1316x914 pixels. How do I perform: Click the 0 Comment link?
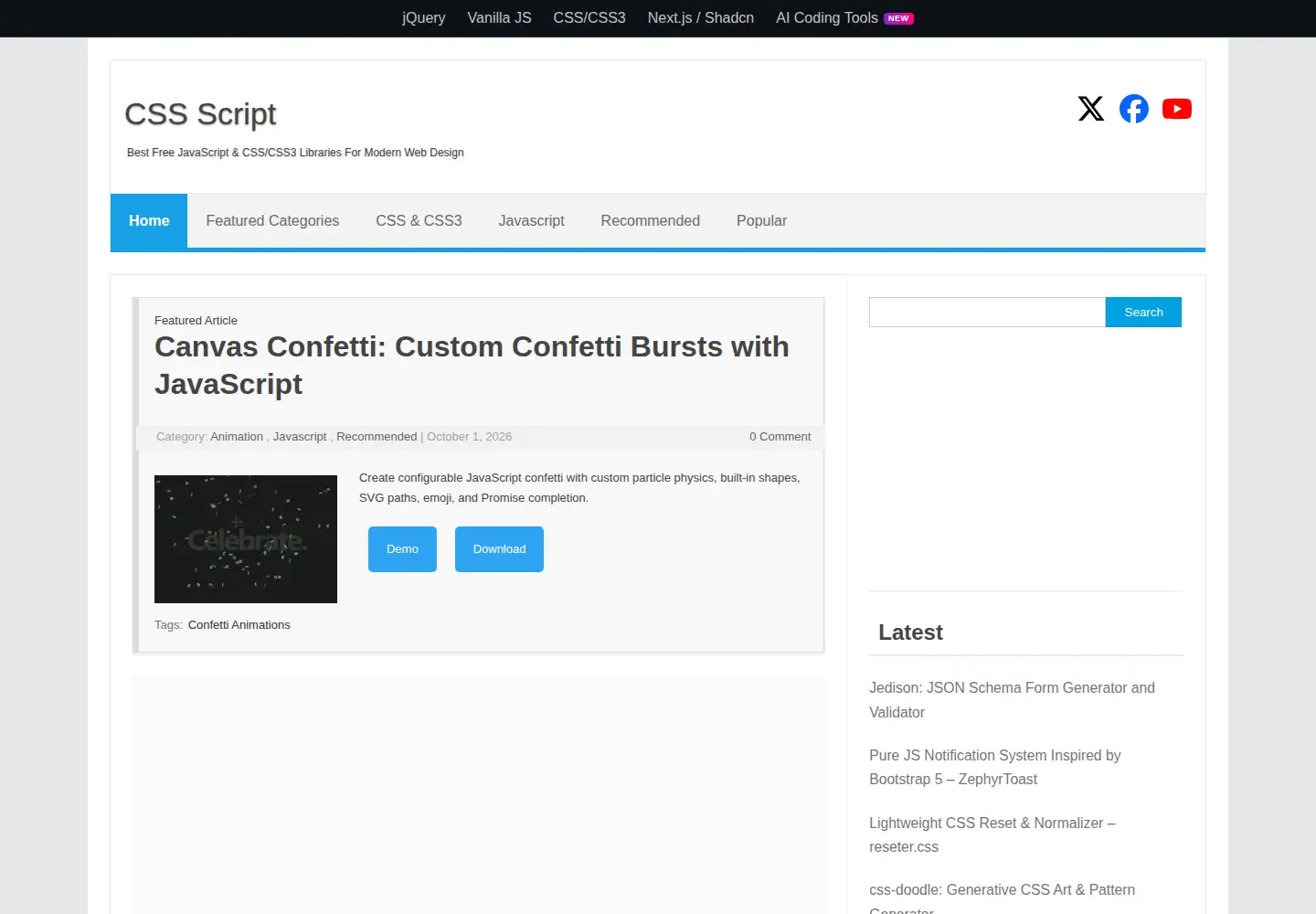780,437
